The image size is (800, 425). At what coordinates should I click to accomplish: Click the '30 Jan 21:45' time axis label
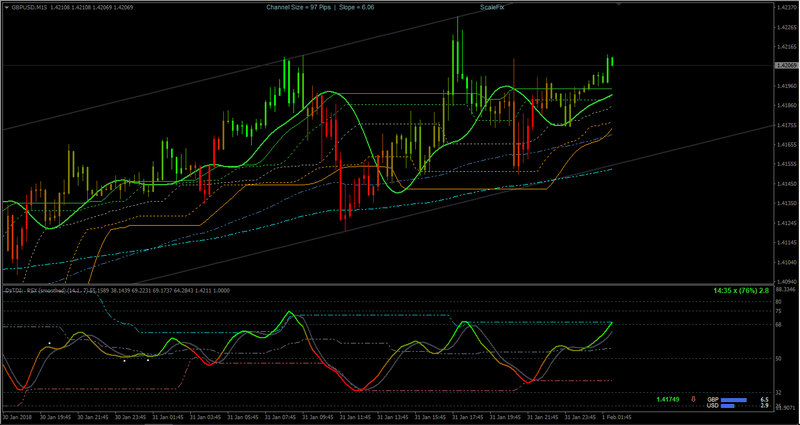[x=94, y=417]
